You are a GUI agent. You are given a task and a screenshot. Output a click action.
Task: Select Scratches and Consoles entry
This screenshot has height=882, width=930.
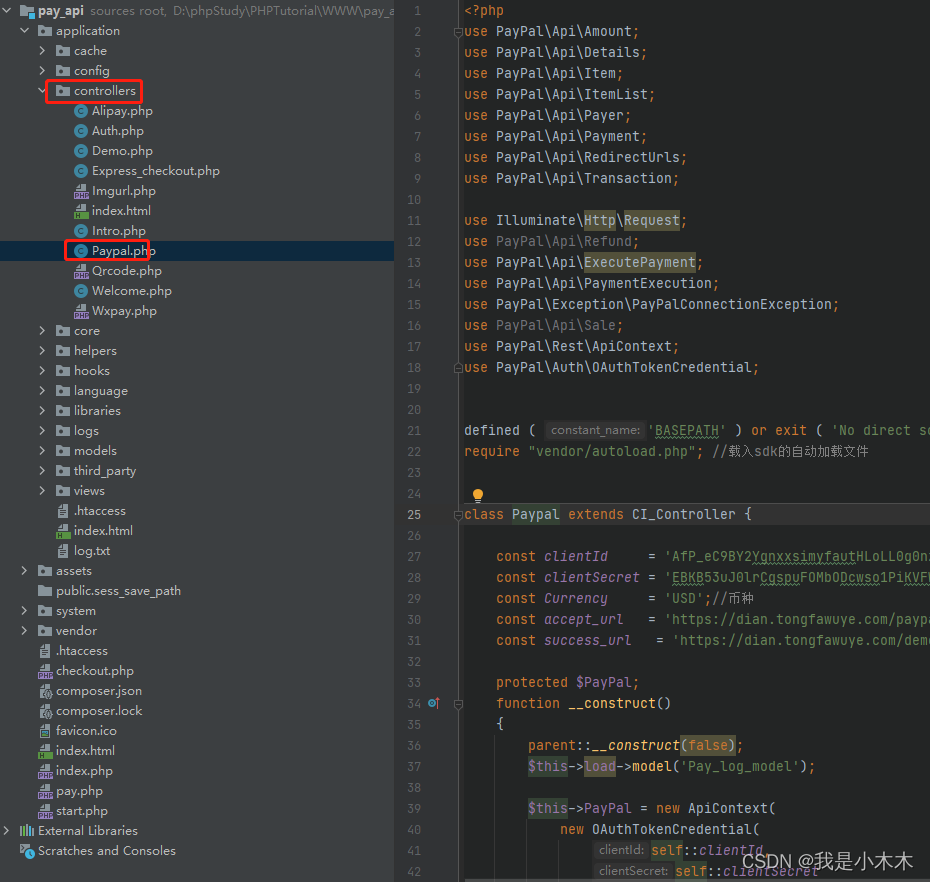pos(107,851)
